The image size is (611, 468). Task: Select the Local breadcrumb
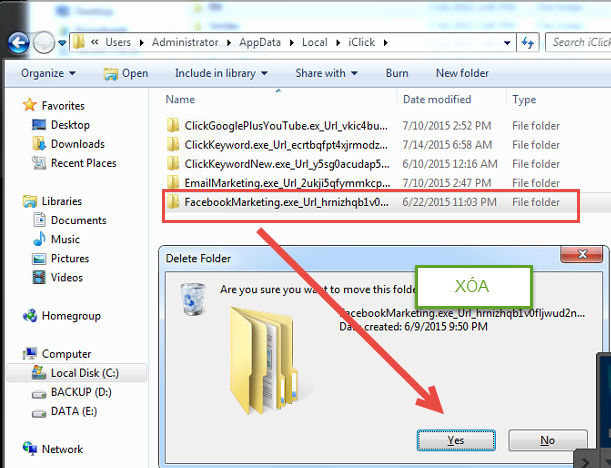coord(315,42)
